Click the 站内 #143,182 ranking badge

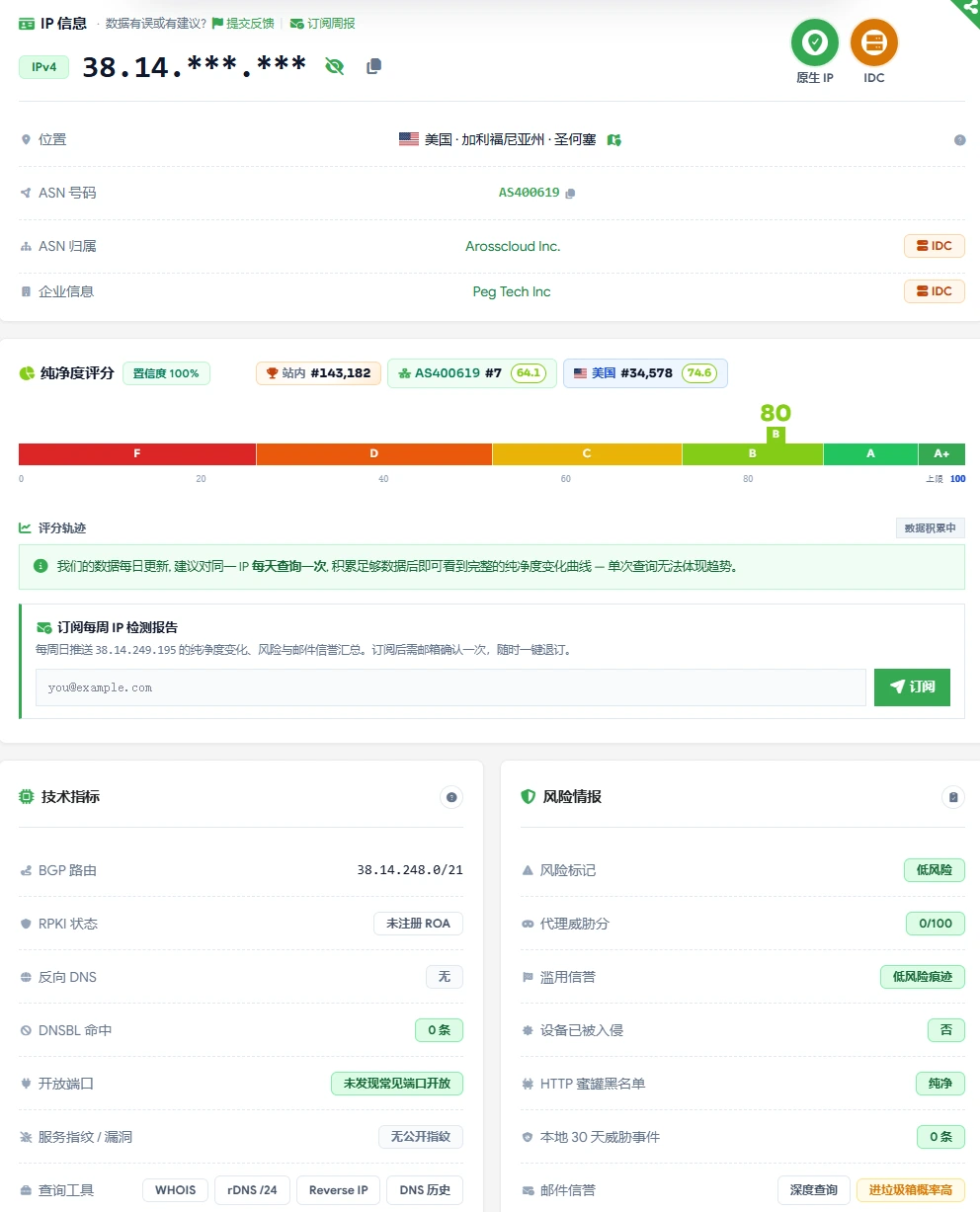coord(318,373)
